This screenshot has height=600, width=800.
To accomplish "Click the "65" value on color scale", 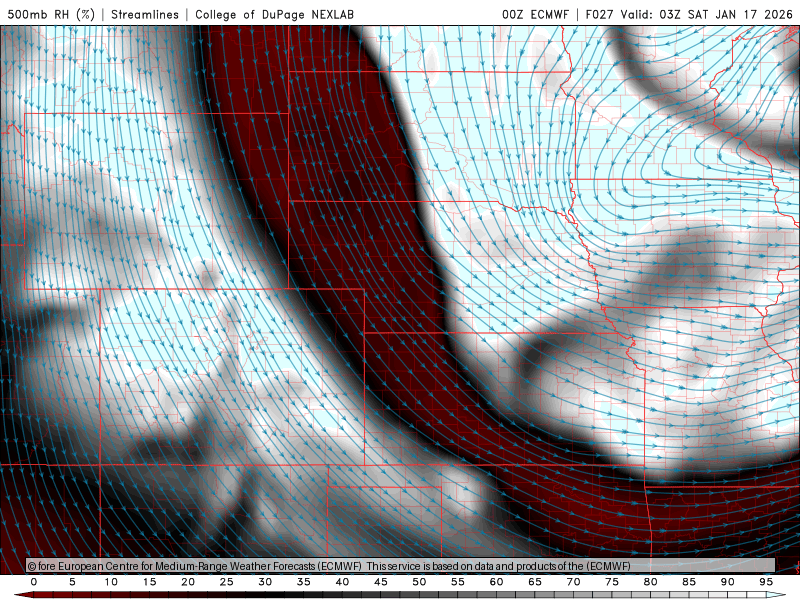I will tap(535, 582).
